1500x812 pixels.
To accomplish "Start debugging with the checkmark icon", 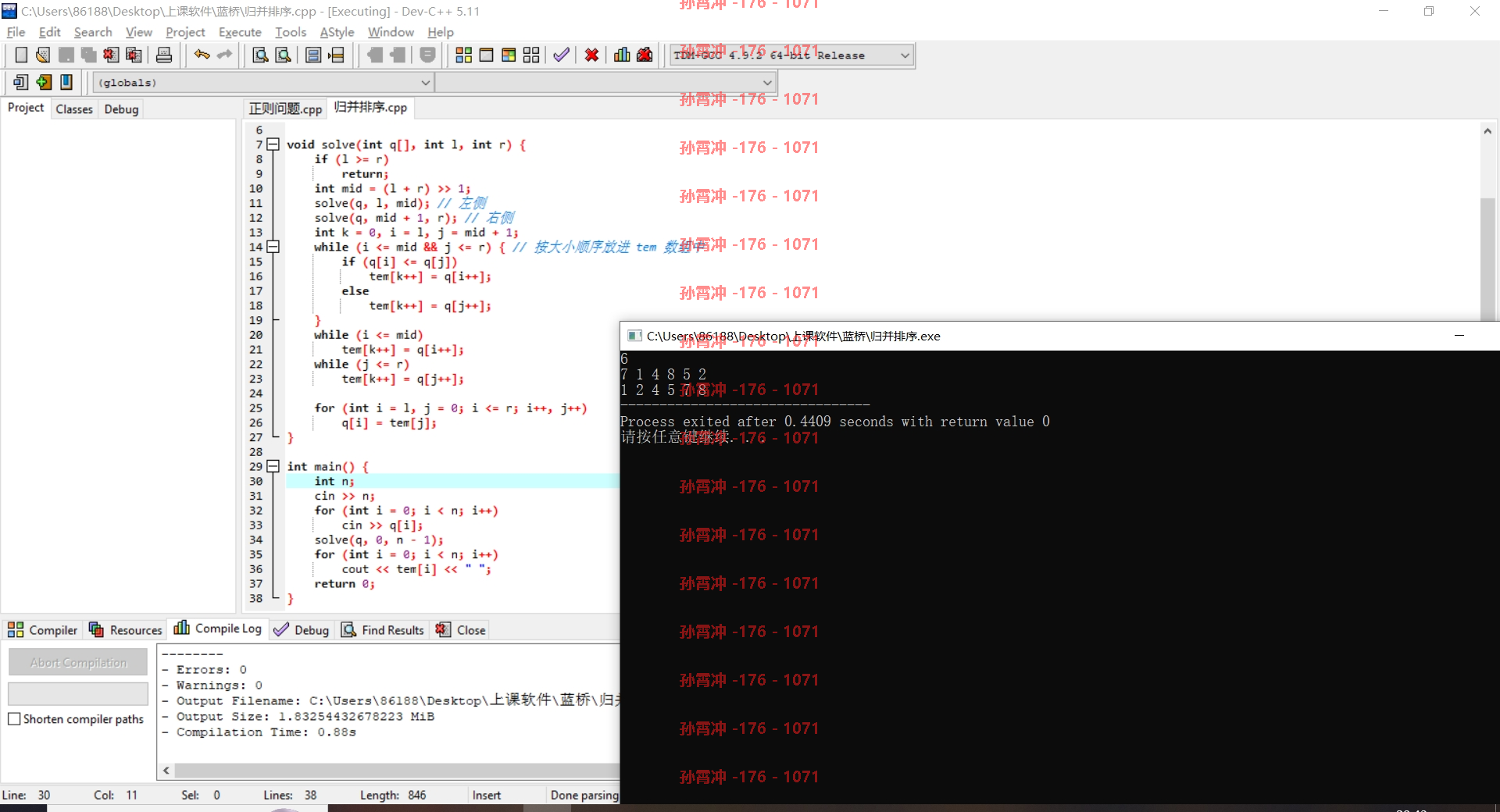I will 561,55.
